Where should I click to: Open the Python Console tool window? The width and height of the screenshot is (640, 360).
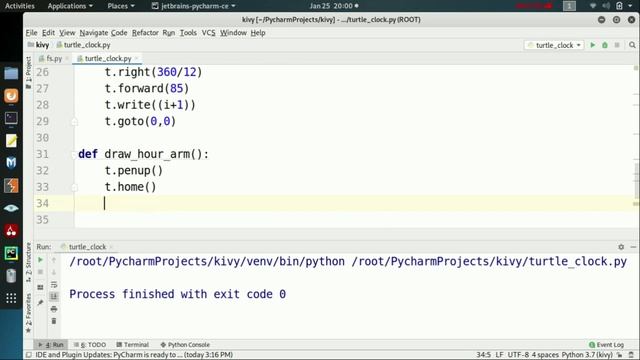coord(185,345)
